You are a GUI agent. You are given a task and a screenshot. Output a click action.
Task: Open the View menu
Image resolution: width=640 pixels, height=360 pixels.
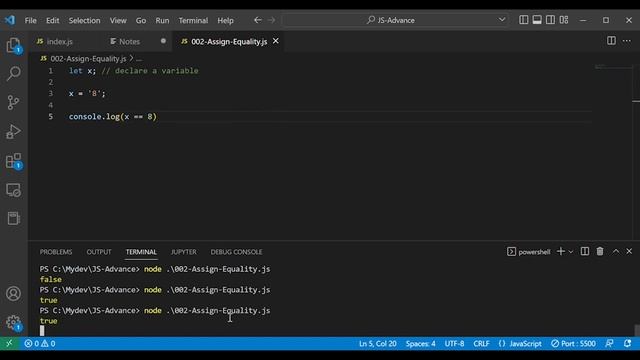118,20
